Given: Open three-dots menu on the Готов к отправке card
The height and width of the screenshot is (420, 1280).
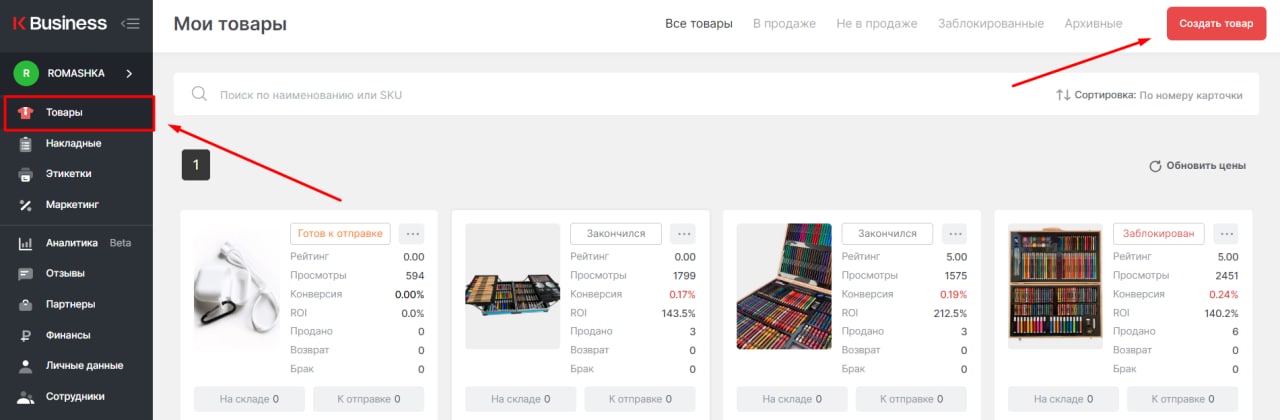Looking at the screenshot, I should pyautogui.click(x=411, y=233).
